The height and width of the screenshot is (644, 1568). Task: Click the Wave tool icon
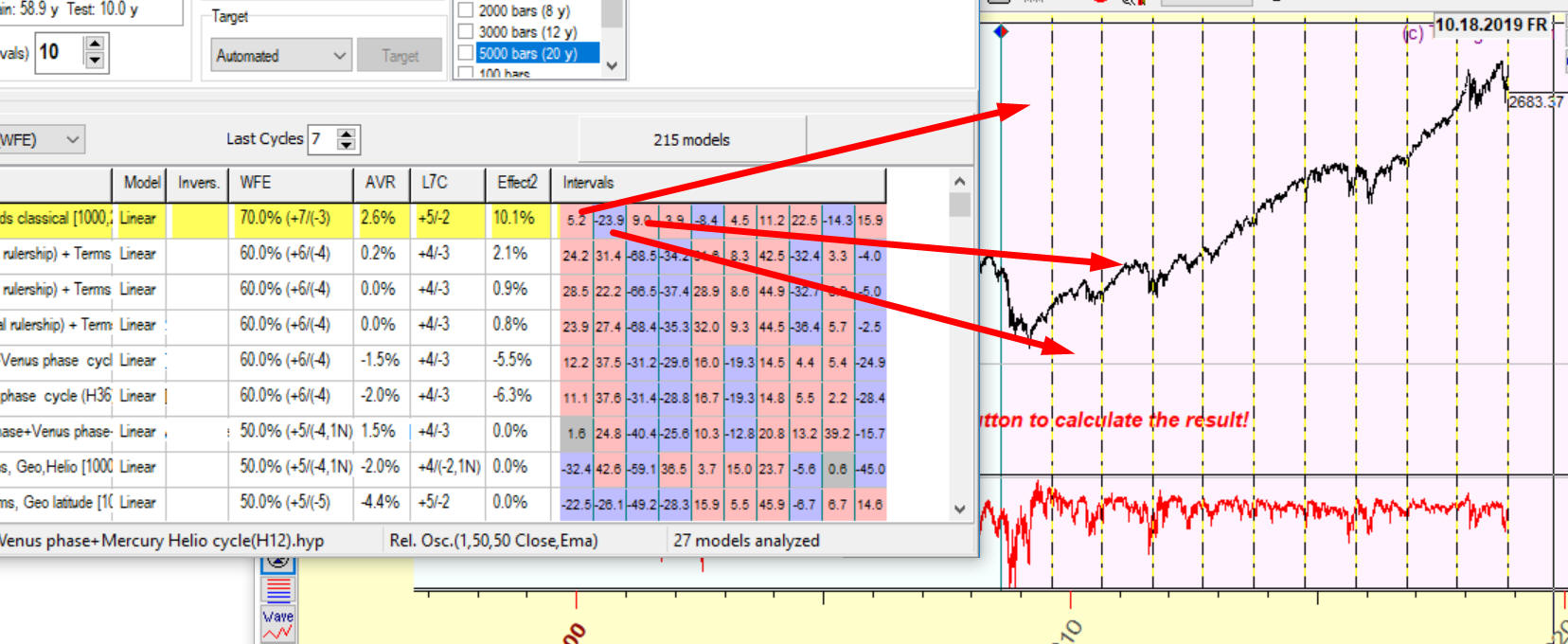[x=277, y=624]
